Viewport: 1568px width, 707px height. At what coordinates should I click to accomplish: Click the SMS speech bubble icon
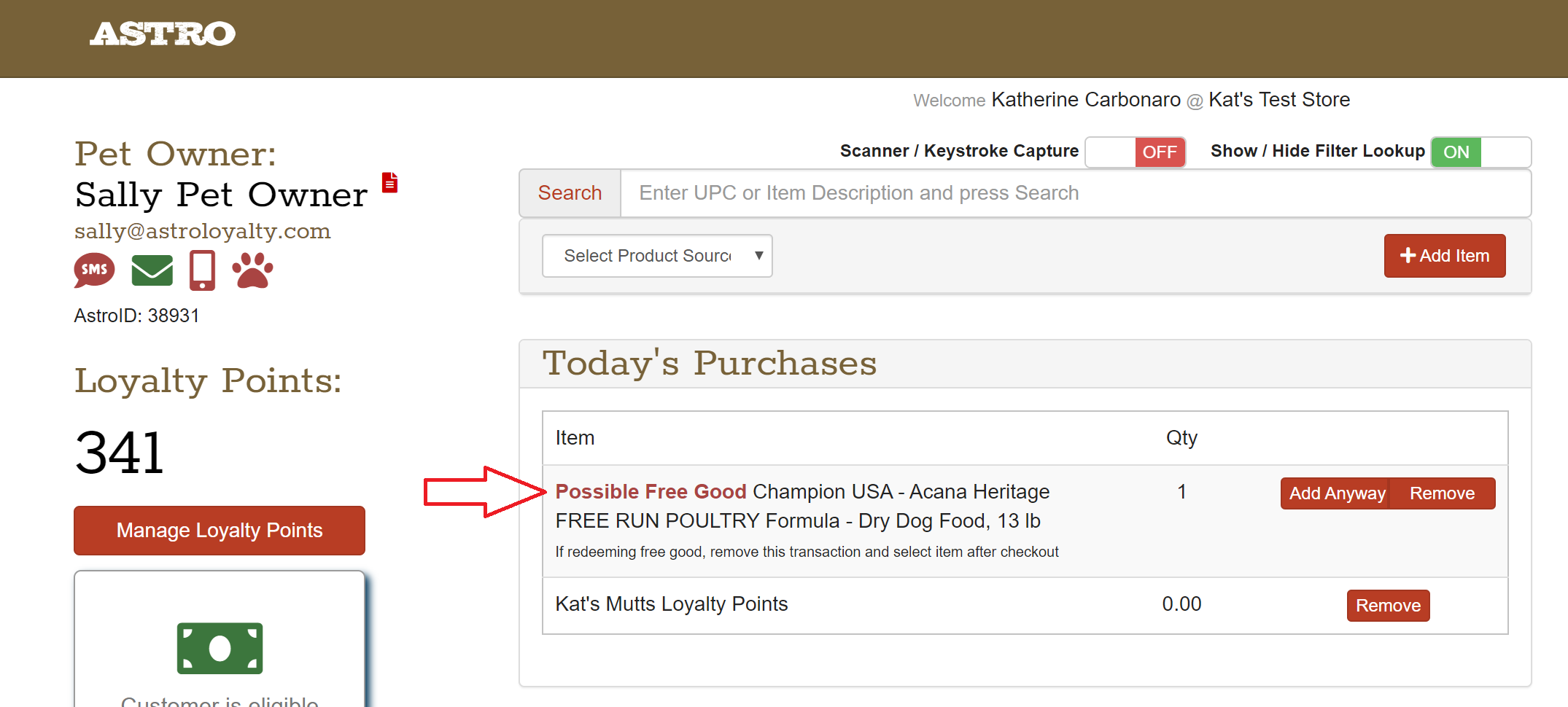point(94,270)
